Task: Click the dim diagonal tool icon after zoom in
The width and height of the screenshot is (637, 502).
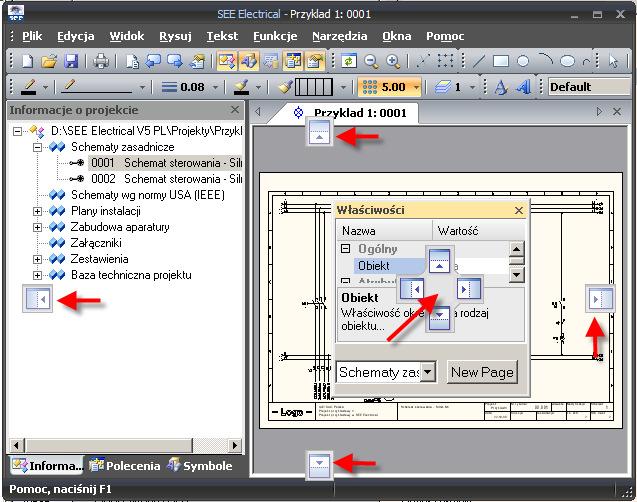Action: click(x=423, y=61)
